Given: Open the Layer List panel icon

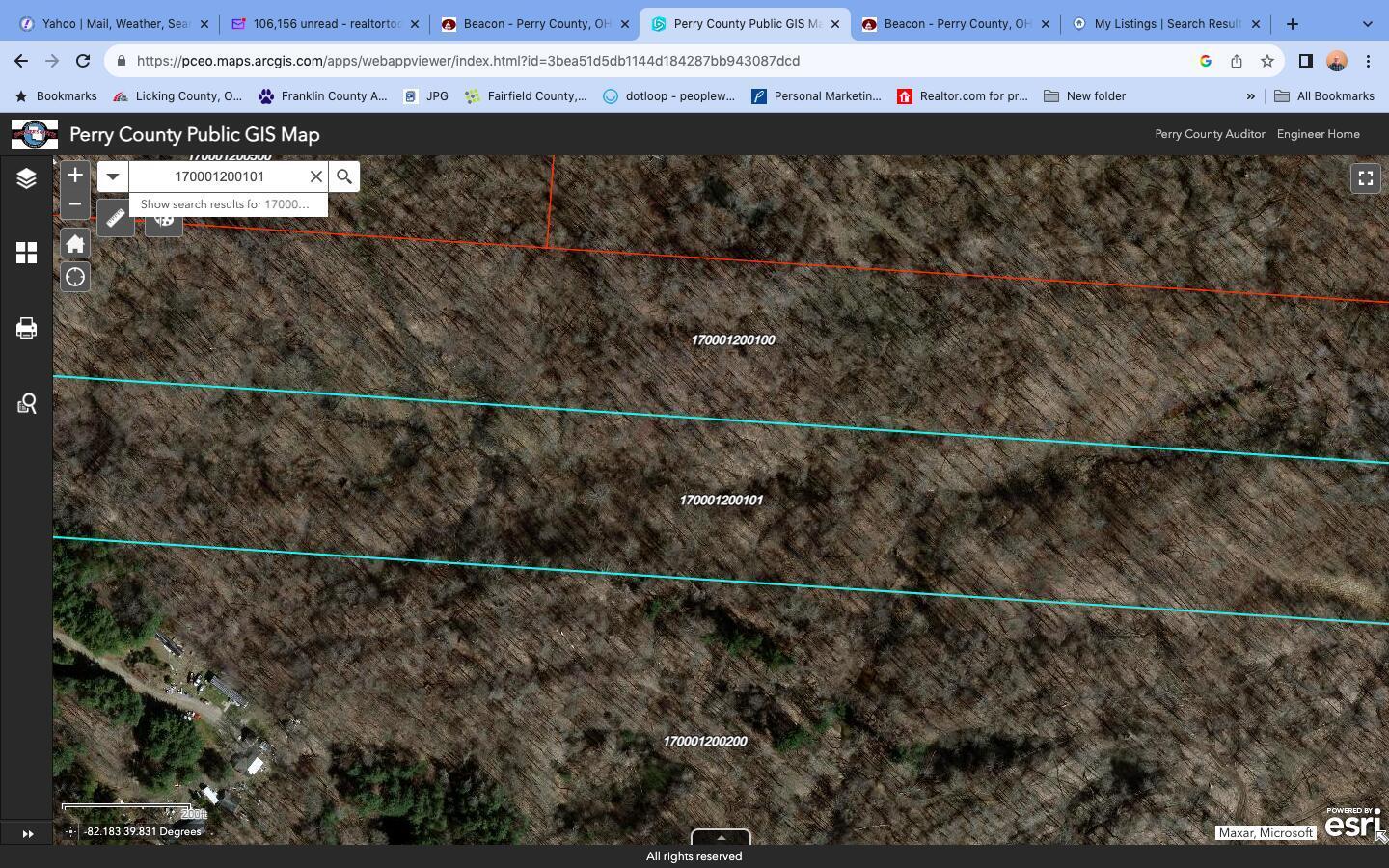Looking at the screenshot, I should 26,178.
